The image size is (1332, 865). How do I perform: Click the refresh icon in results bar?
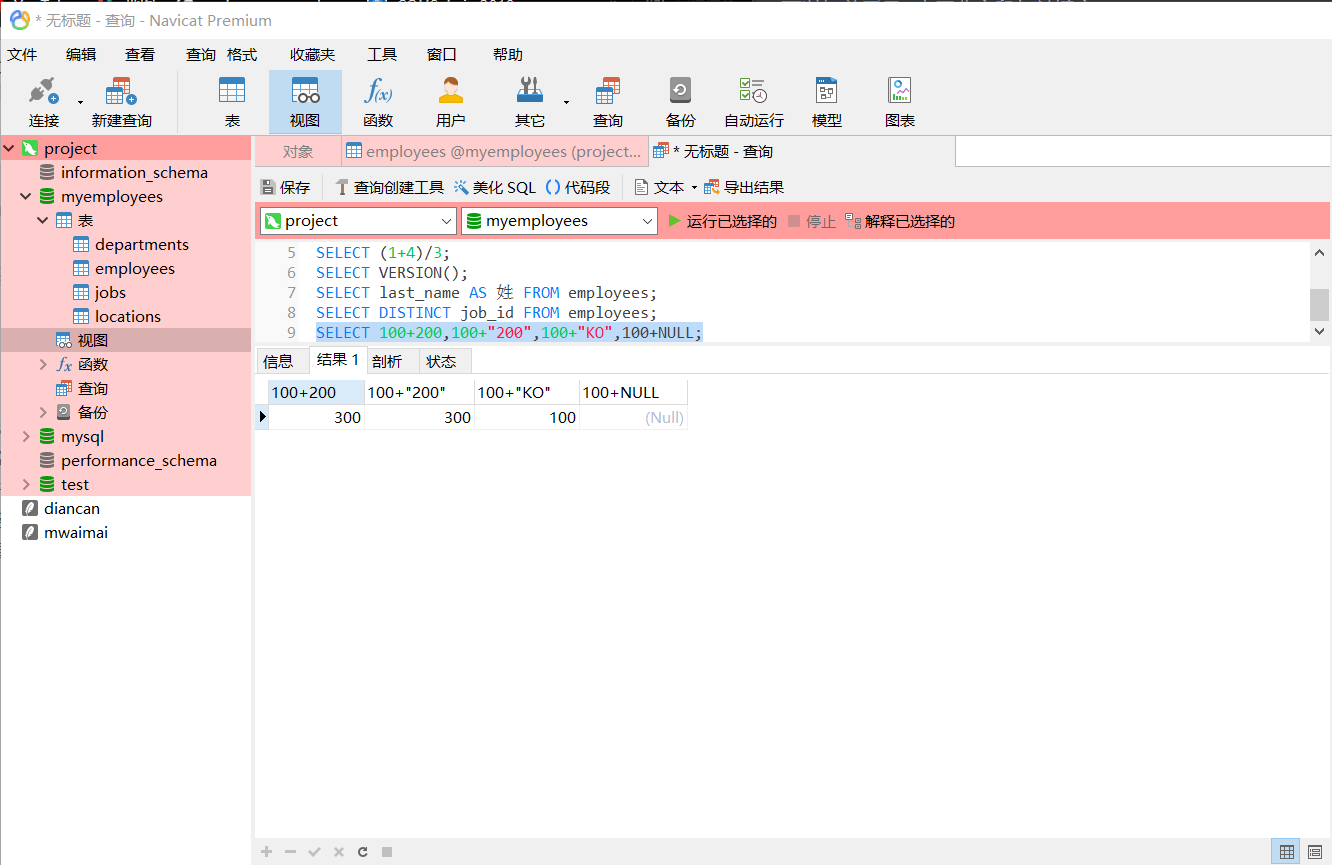363,852
